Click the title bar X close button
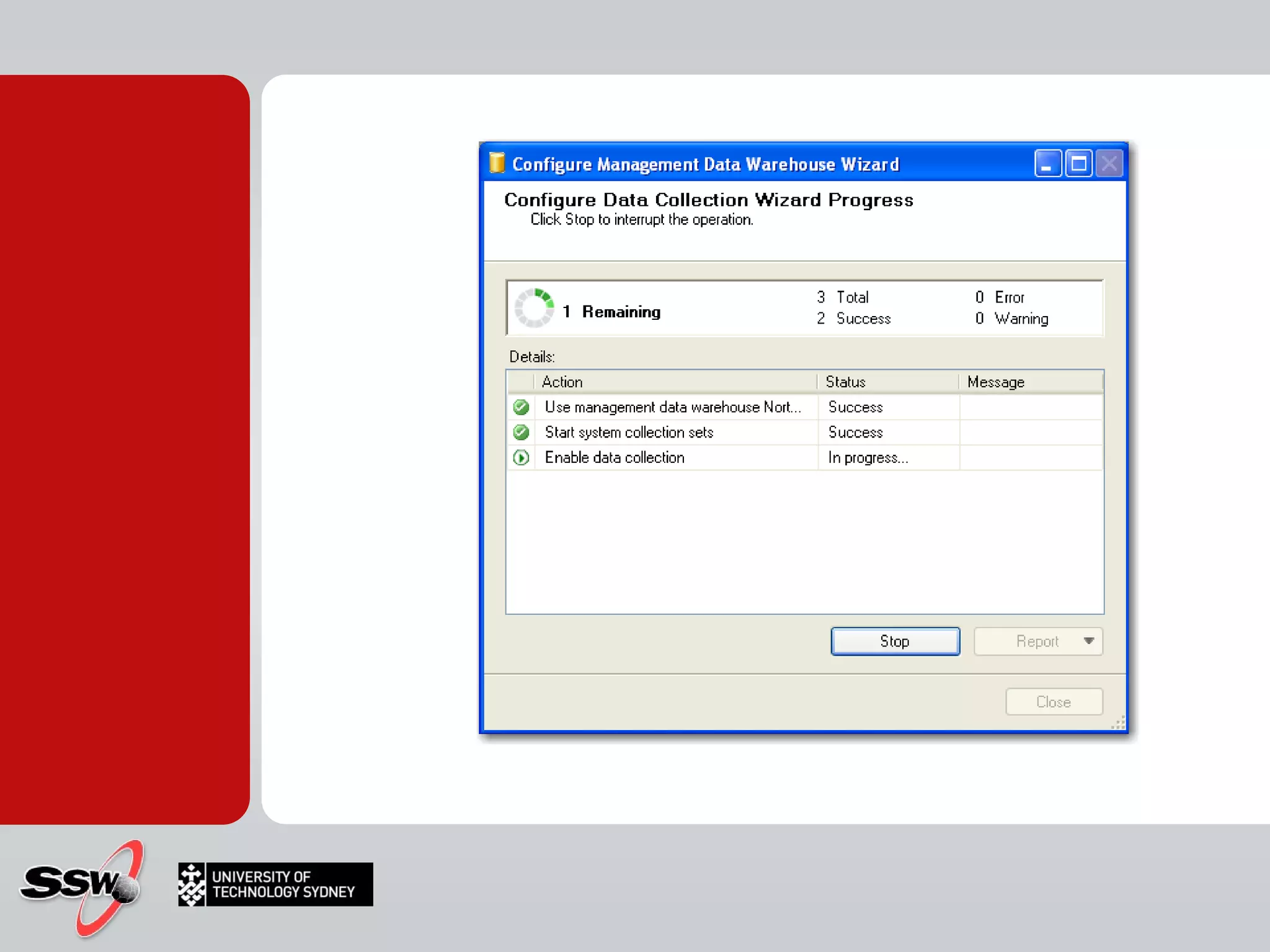The image size is (1270, 952). pyautogui.click(x=1109, y=164)
